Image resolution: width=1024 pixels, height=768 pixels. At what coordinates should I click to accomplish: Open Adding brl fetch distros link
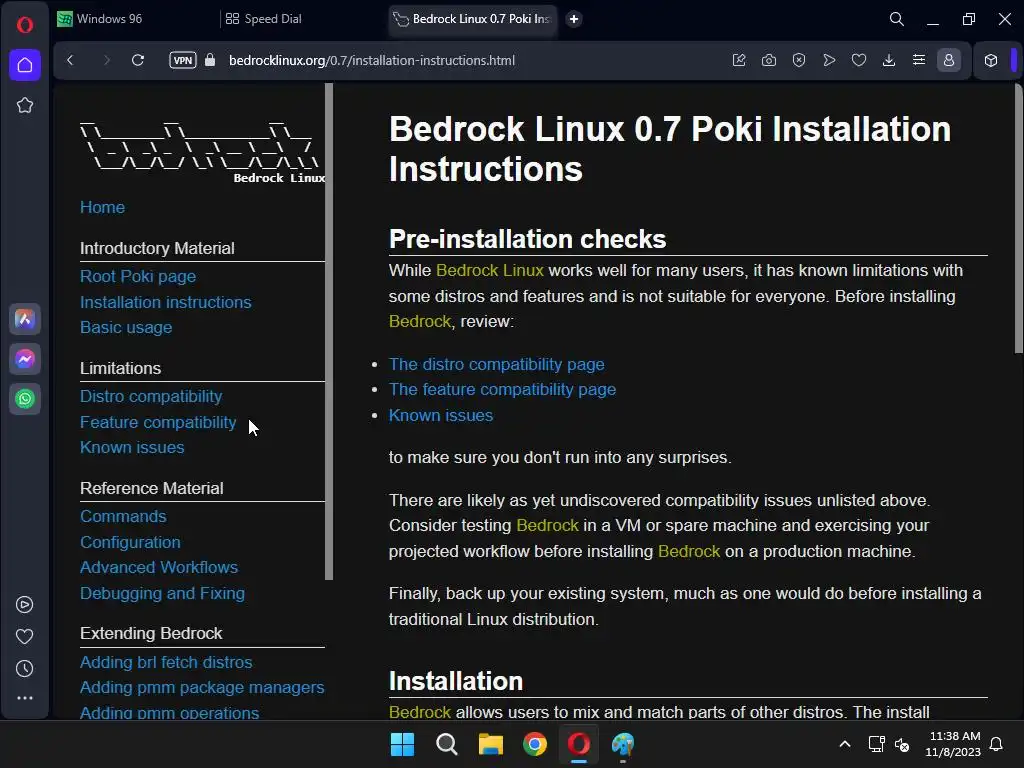pyautogui.click(x=166, y=662)
